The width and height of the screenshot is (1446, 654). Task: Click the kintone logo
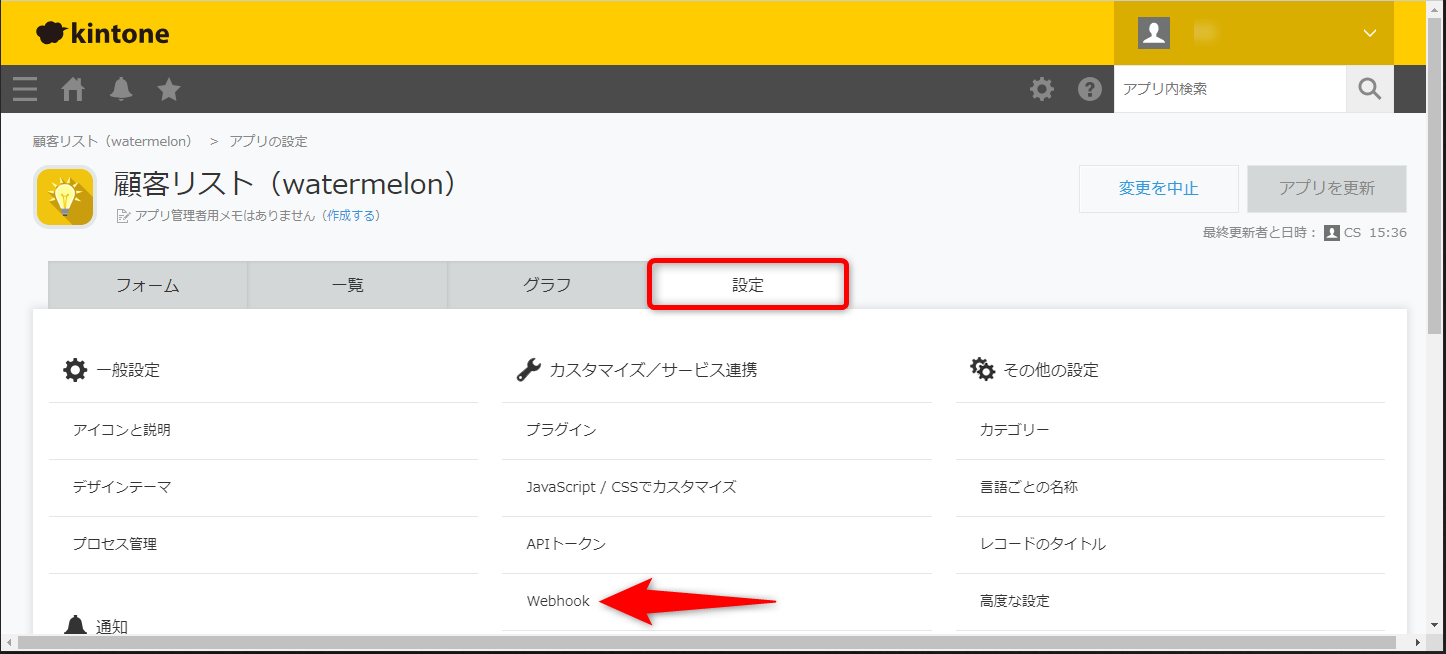tap(103, 33)
